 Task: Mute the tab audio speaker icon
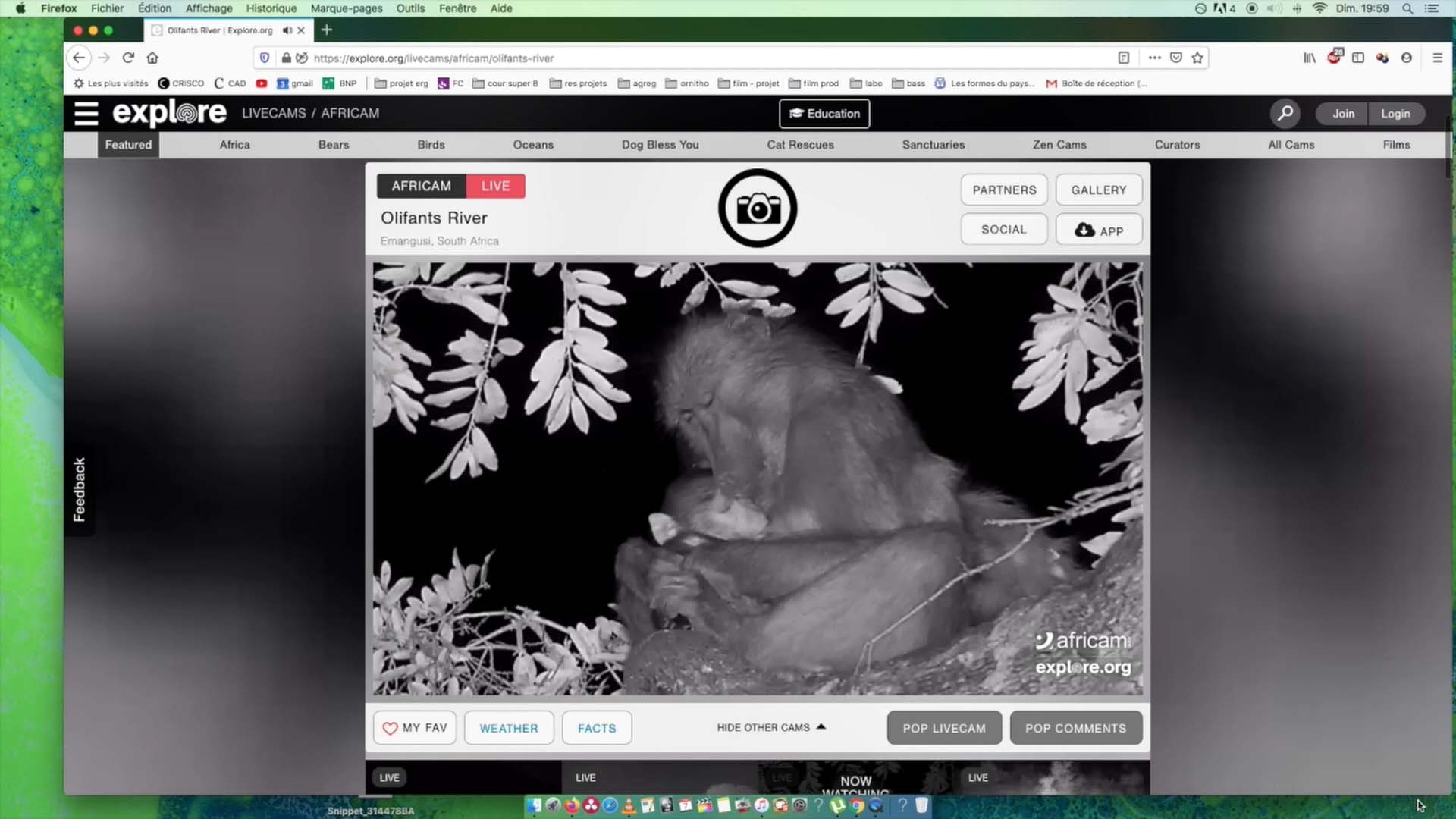click(x=287, y=30)
